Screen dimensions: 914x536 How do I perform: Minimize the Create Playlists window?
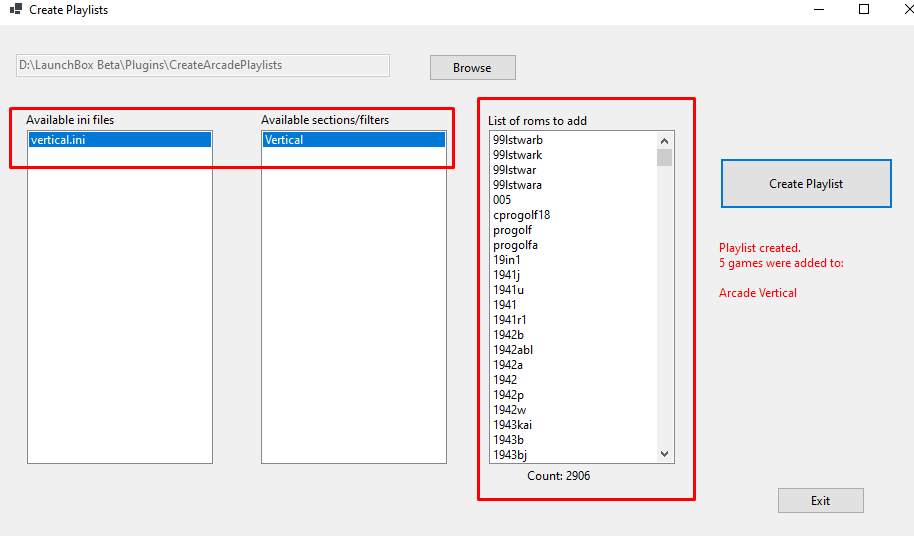coord(819,9)
